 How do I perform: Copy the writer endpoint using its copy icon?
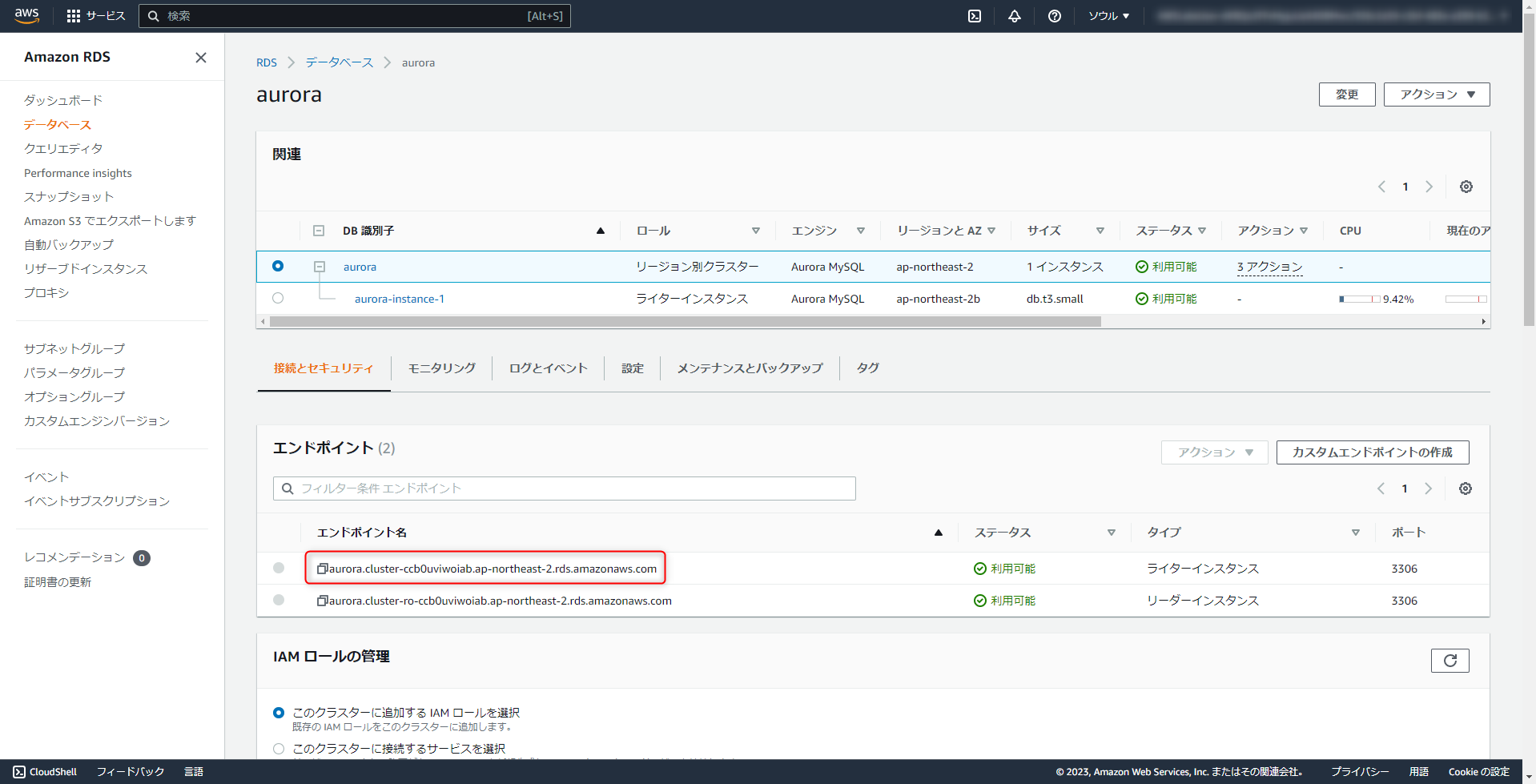click(x=323, y=568)
